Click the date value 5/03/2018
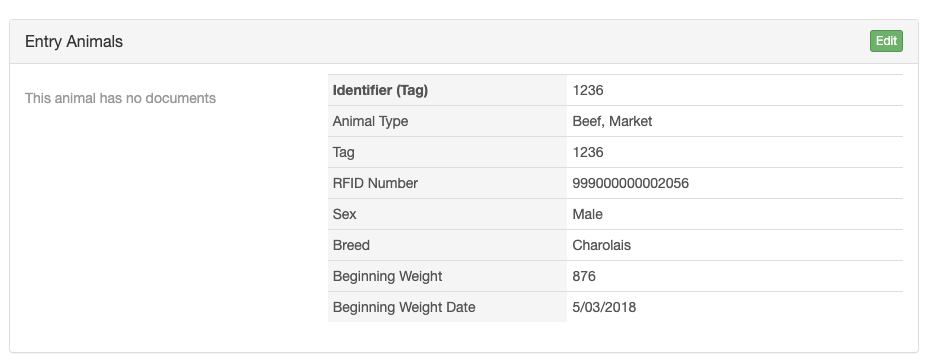The image size is (928, 361). point(604,307)
